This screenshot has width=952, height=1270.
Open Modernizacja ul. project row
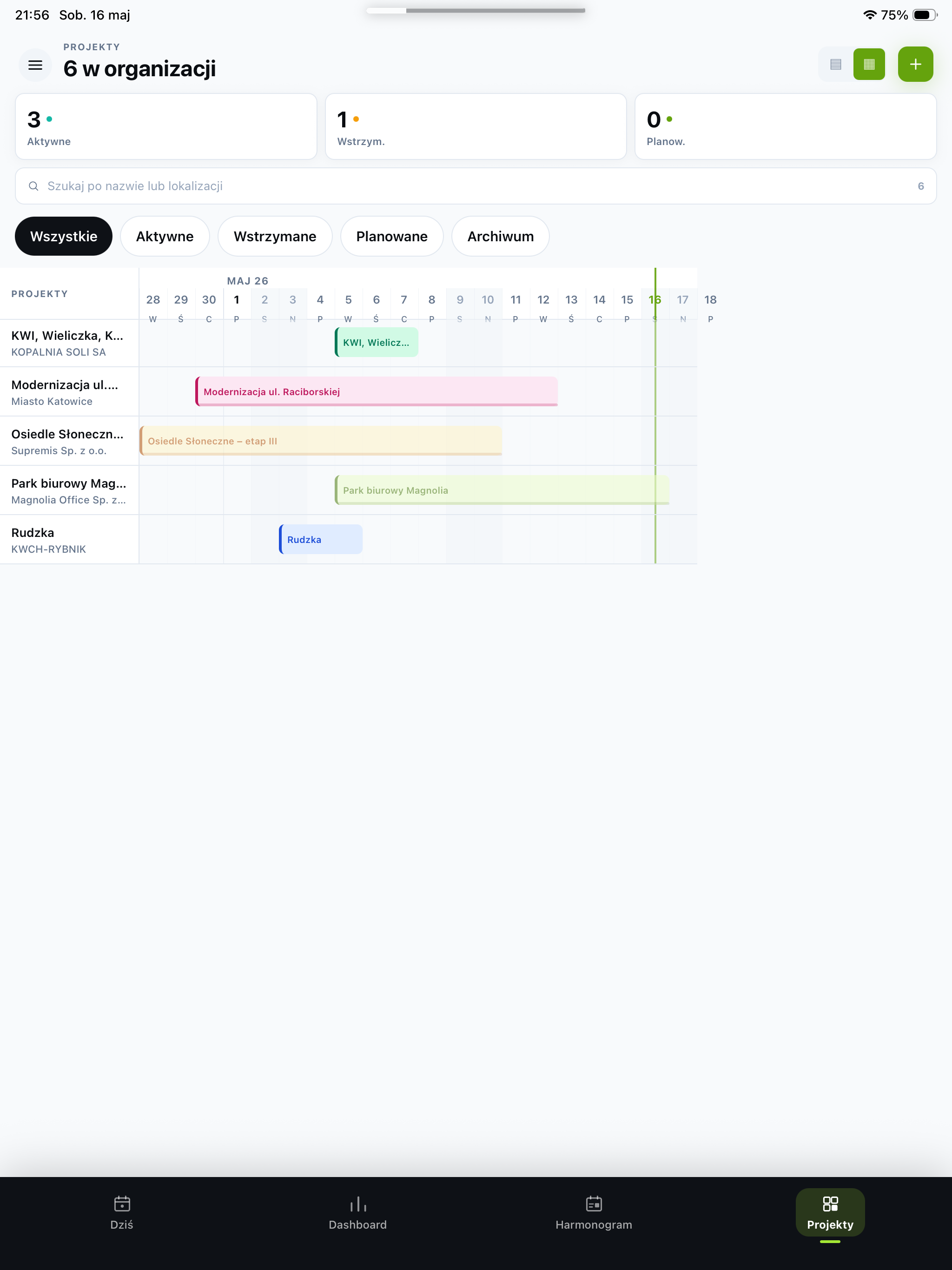click(69, 392)
